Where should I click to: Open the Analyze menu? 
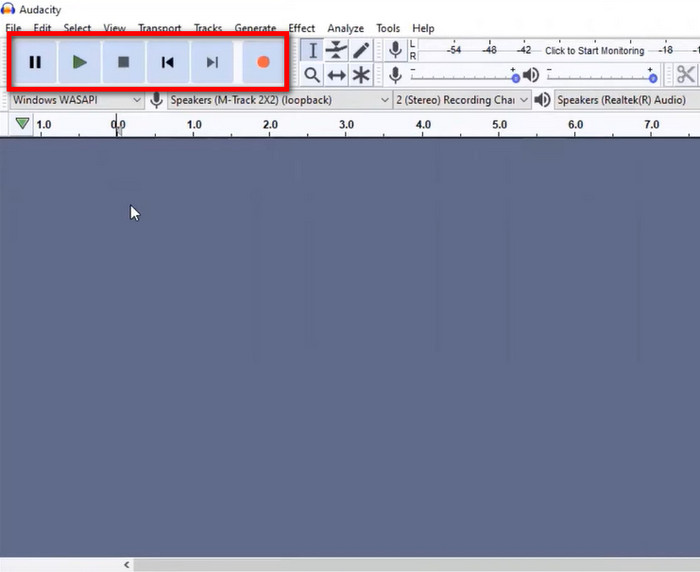pyautogui.click(x=346, y=28)
